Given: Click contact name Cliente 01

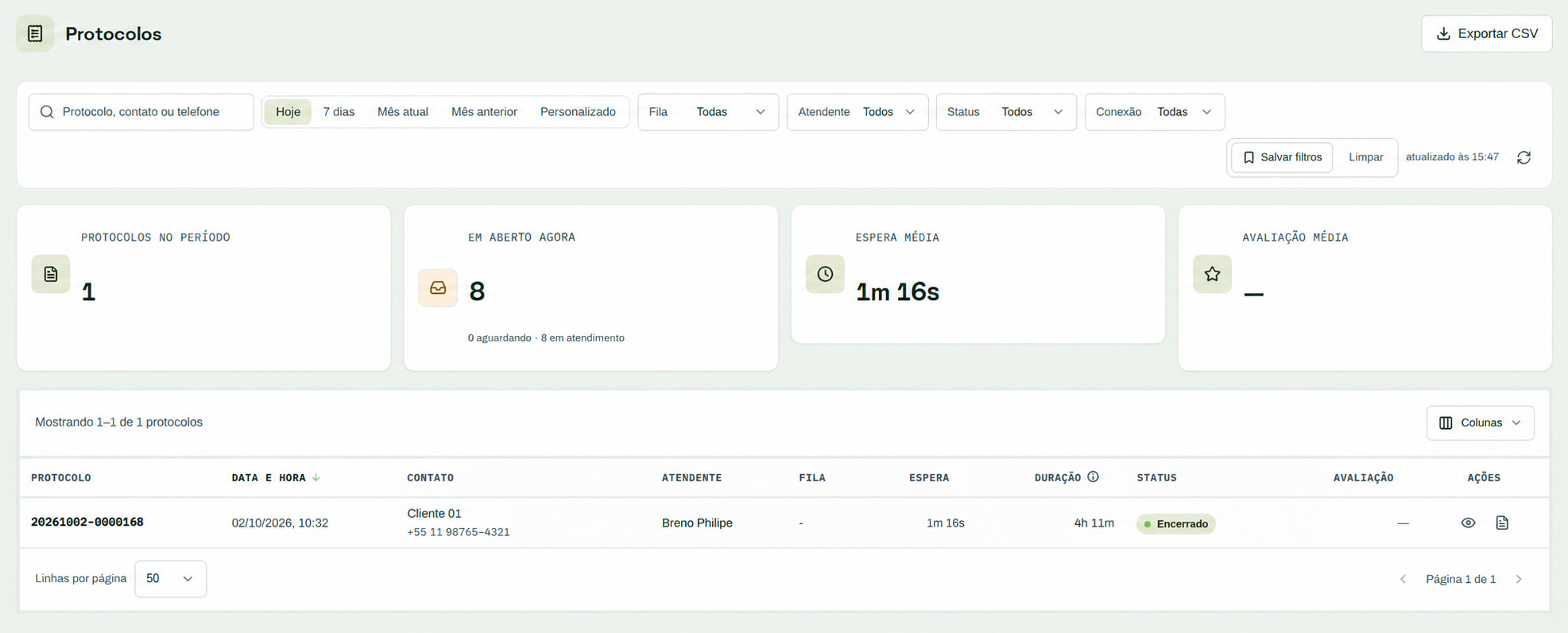Looking at the screenshot, I should tap(434, 513).
